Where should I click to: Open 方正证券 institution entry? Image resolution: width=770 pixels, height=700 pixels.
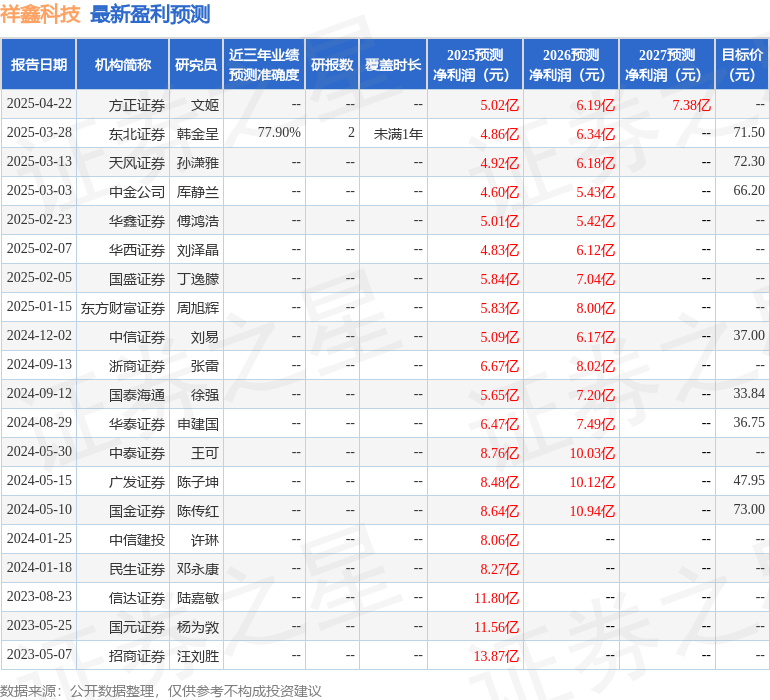click(137, 104)
